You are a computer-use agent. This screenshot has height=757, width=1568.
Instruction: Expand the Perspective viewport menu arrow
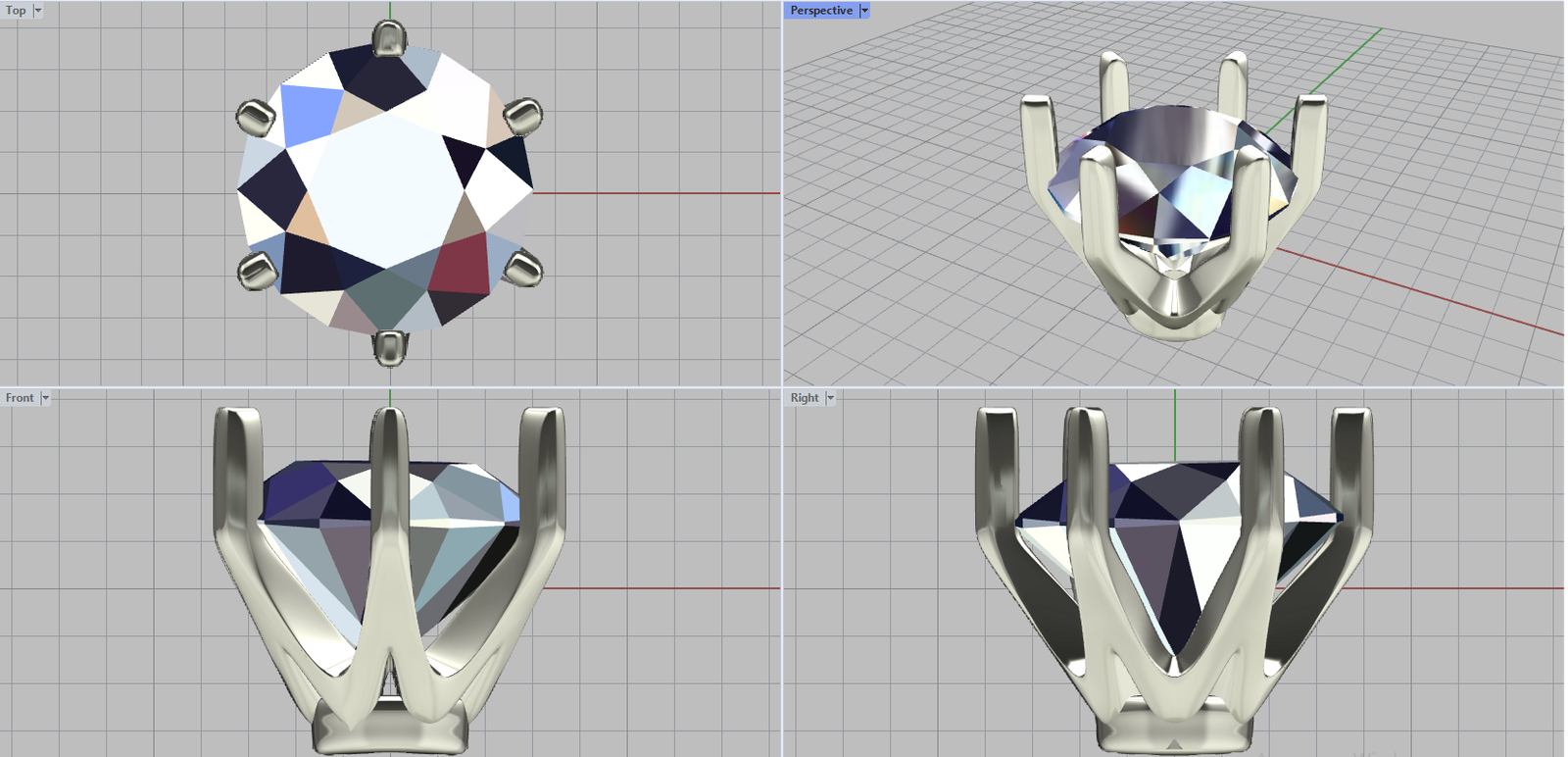(x=864, y=11)
